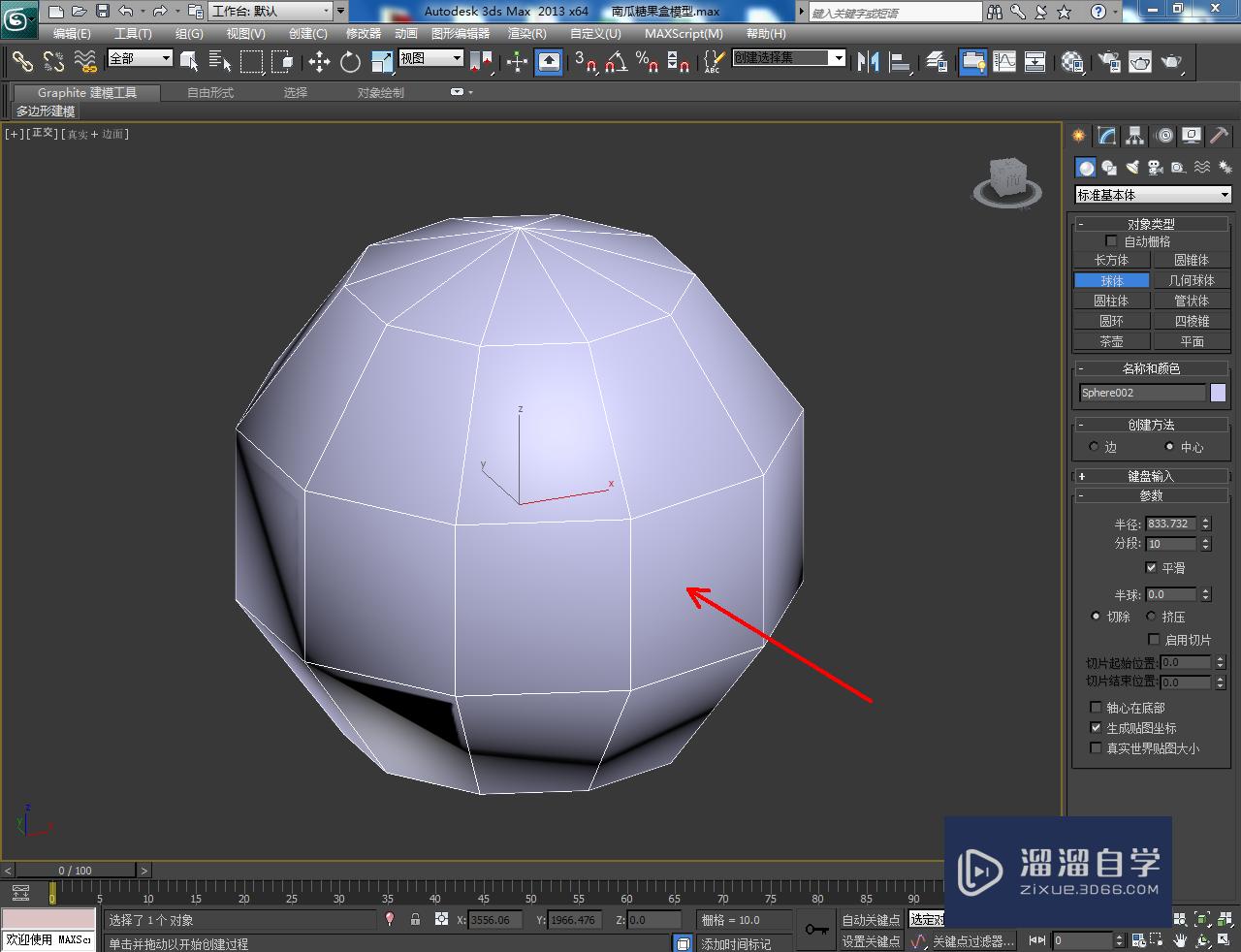Select the Link tool in main toolbar

point(21,62)
